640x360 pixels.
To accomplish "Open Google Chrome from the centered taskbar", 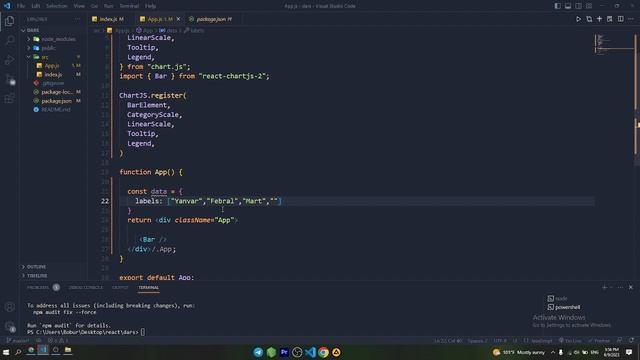I will pos(323,352).
